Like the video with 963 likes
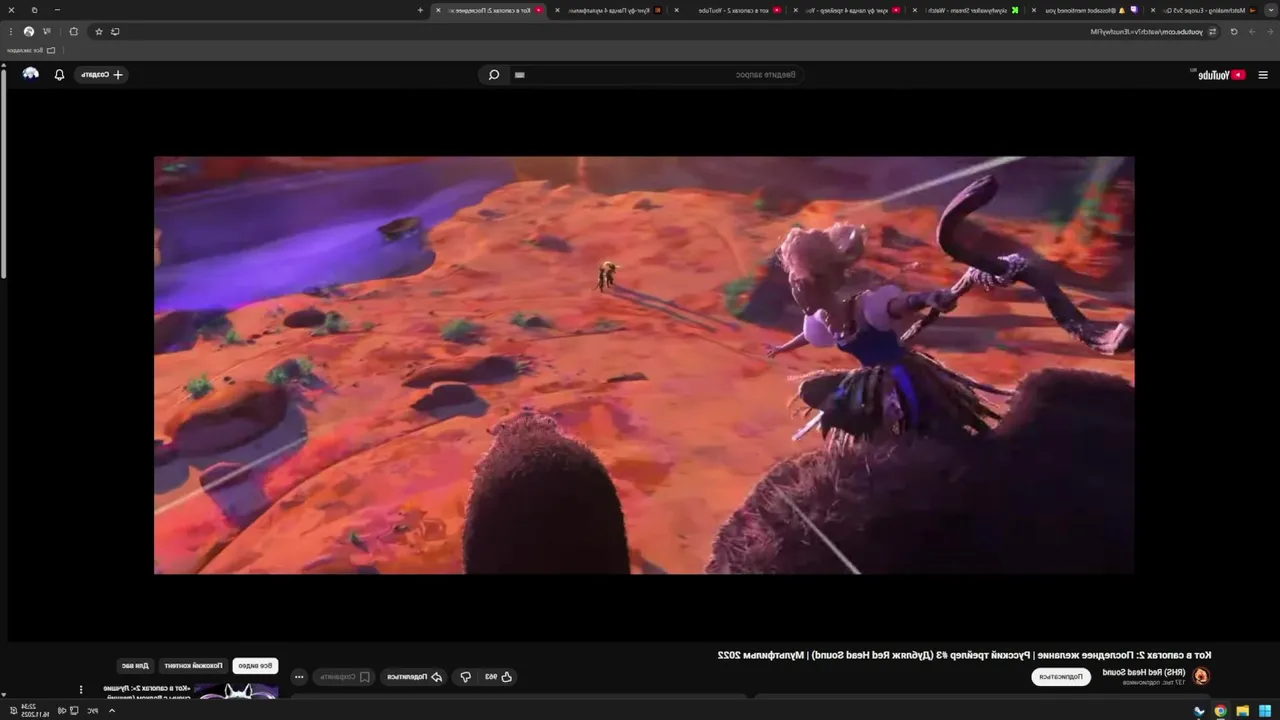 click(498, 677)
